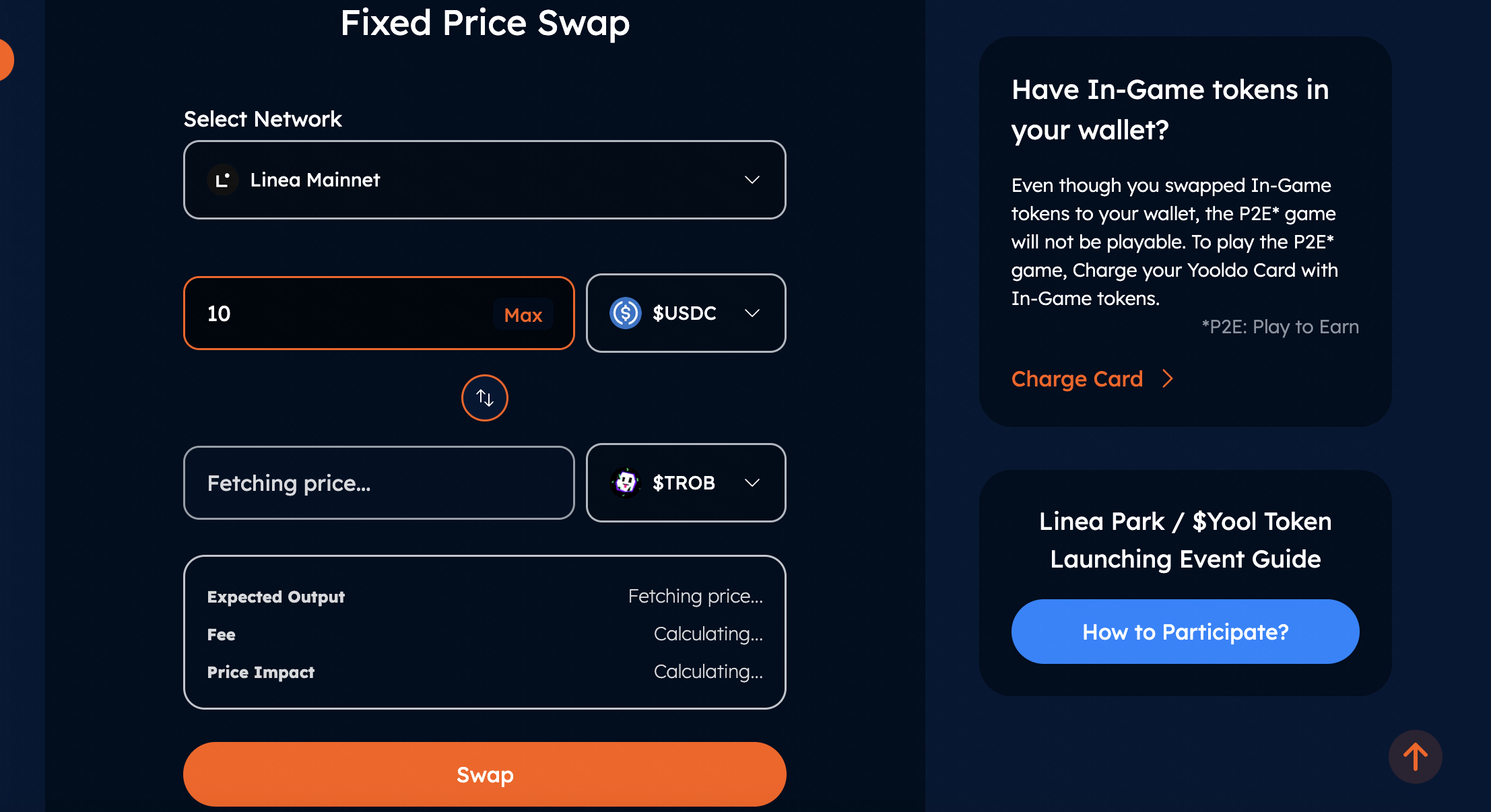Follow the Charge Card link
The width and height of the screenshot is (1491, 812).
[1077, 379]
